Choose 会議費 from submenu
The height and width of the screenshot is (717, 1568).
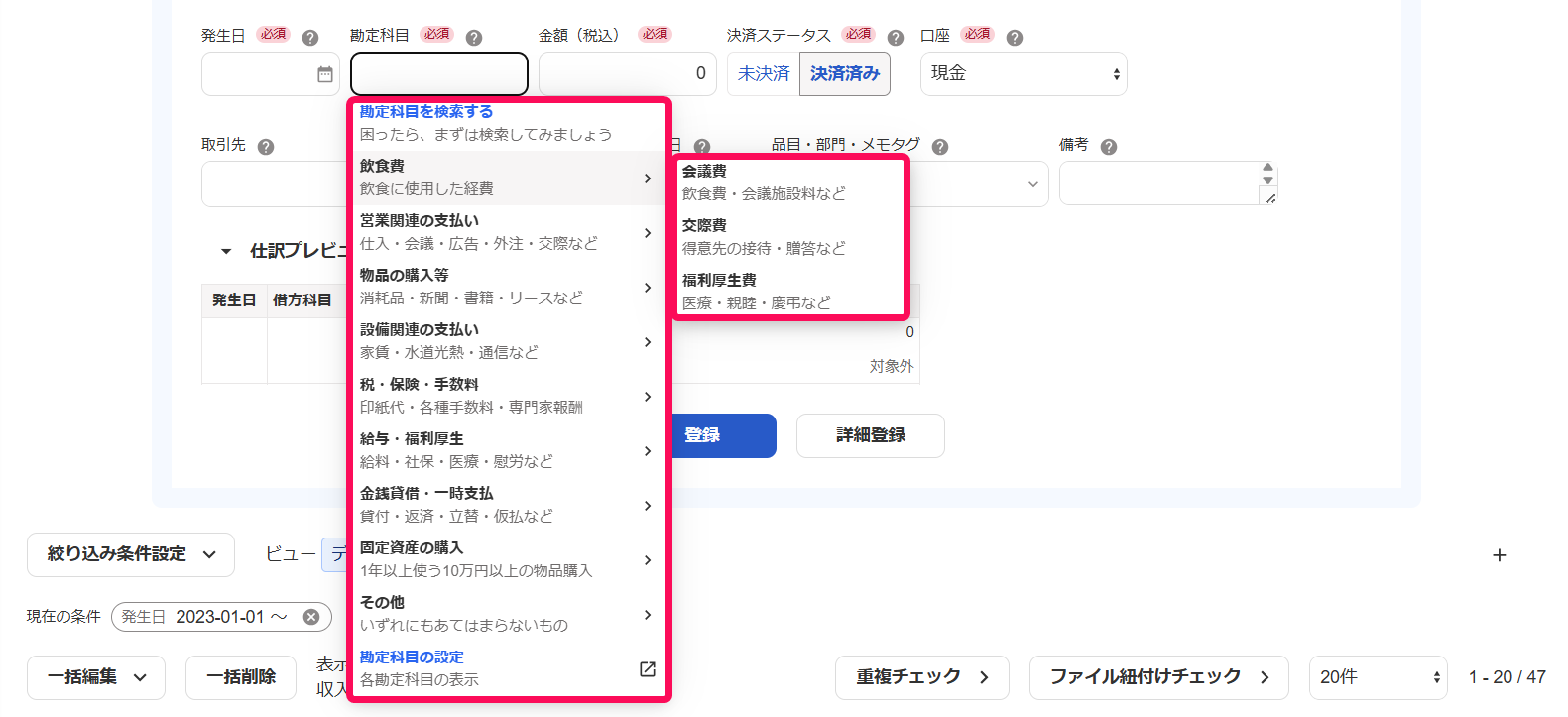tap(790, 182)
